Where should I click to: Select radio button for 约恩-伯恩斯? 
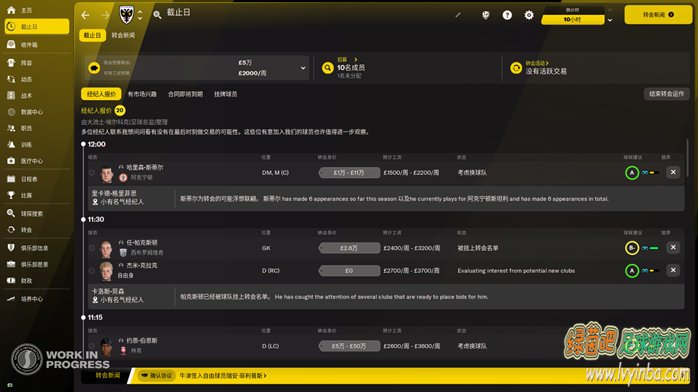pos(92,346)
